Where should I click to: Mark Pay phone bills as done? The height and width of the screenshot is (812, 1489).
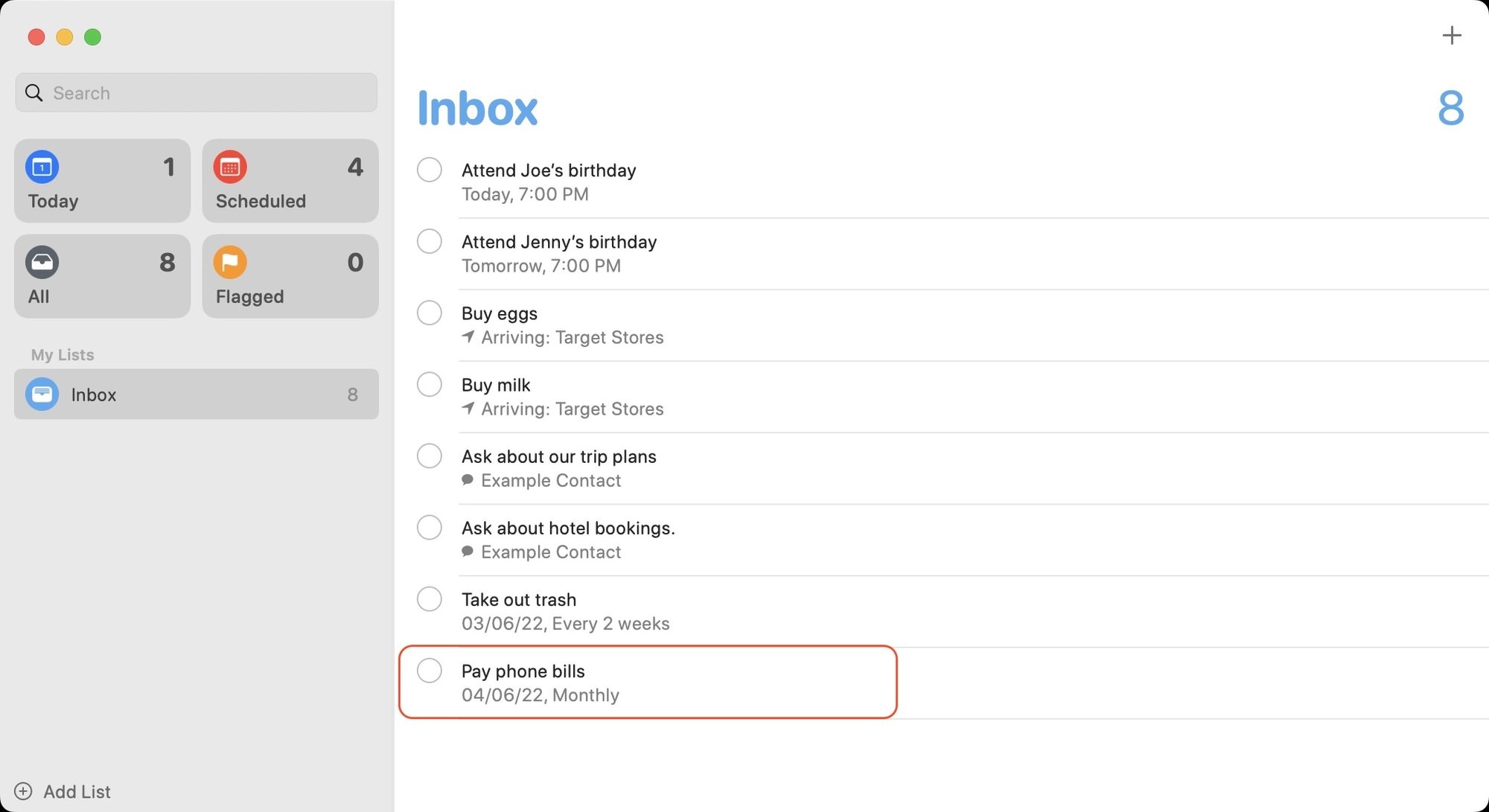coord(430,670)
